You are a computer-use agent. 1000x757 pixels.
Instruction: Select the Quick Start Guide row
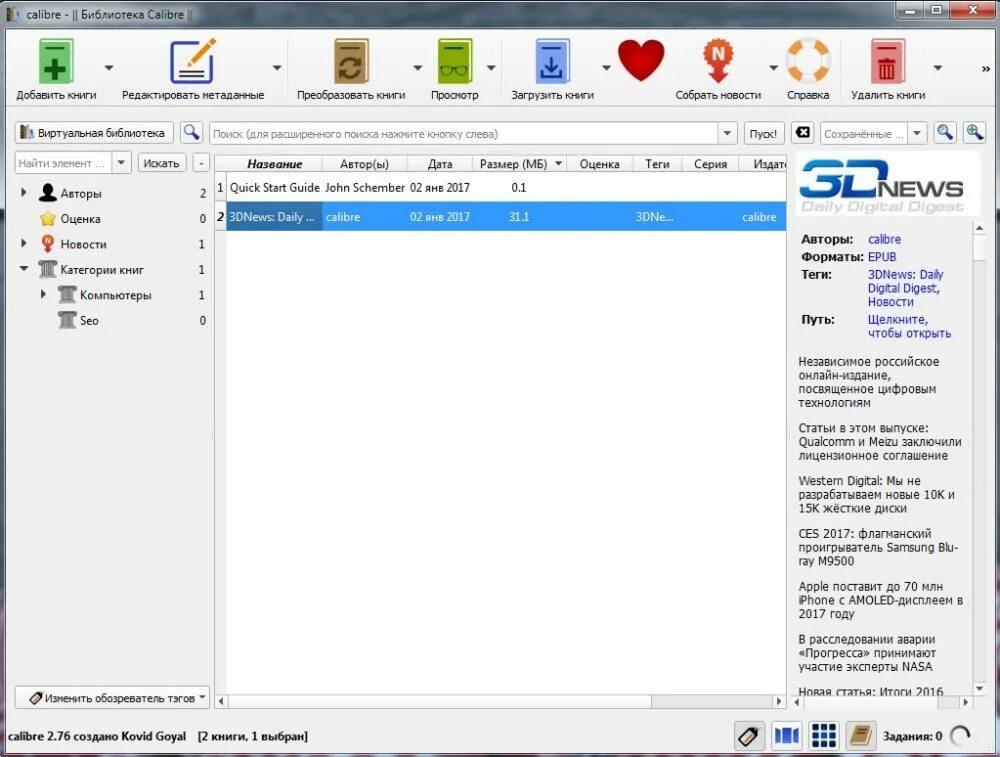tap(500, 187)
